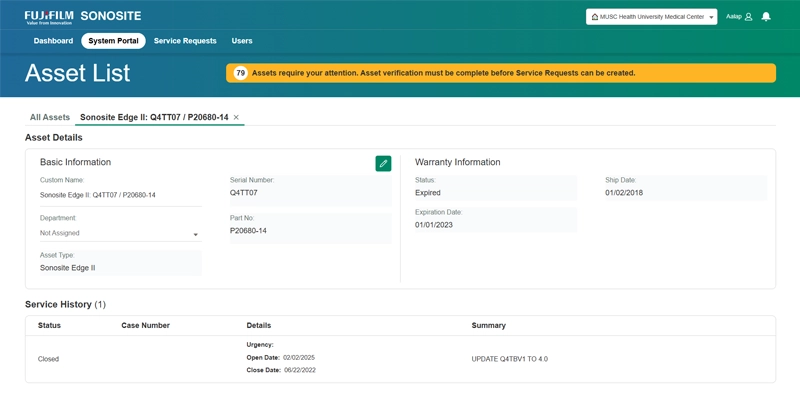Open the notifications bell
This screenshot has width=800, height=399.
(x=765, y=17)
